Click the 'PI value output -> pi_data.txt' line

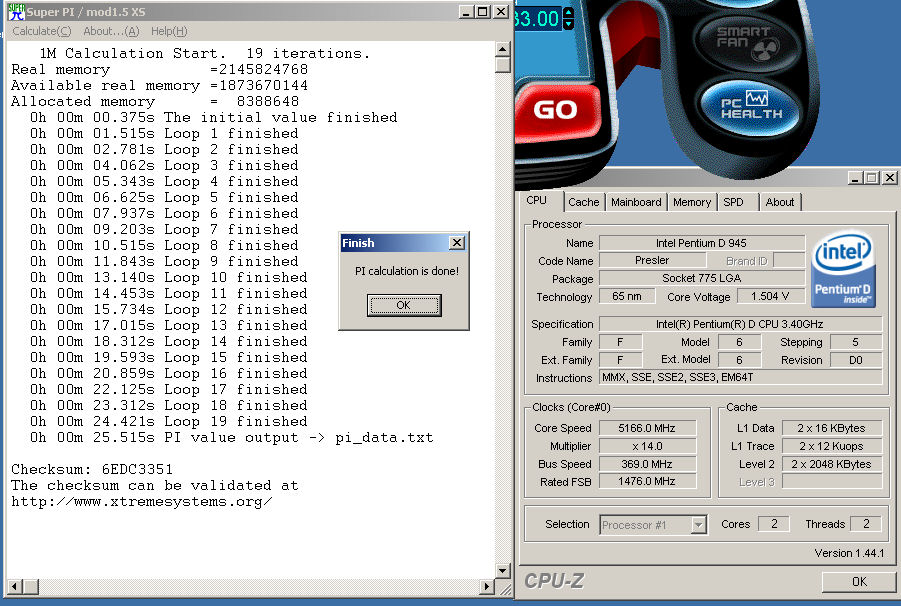pyautogui.click(x=232, y=438)
